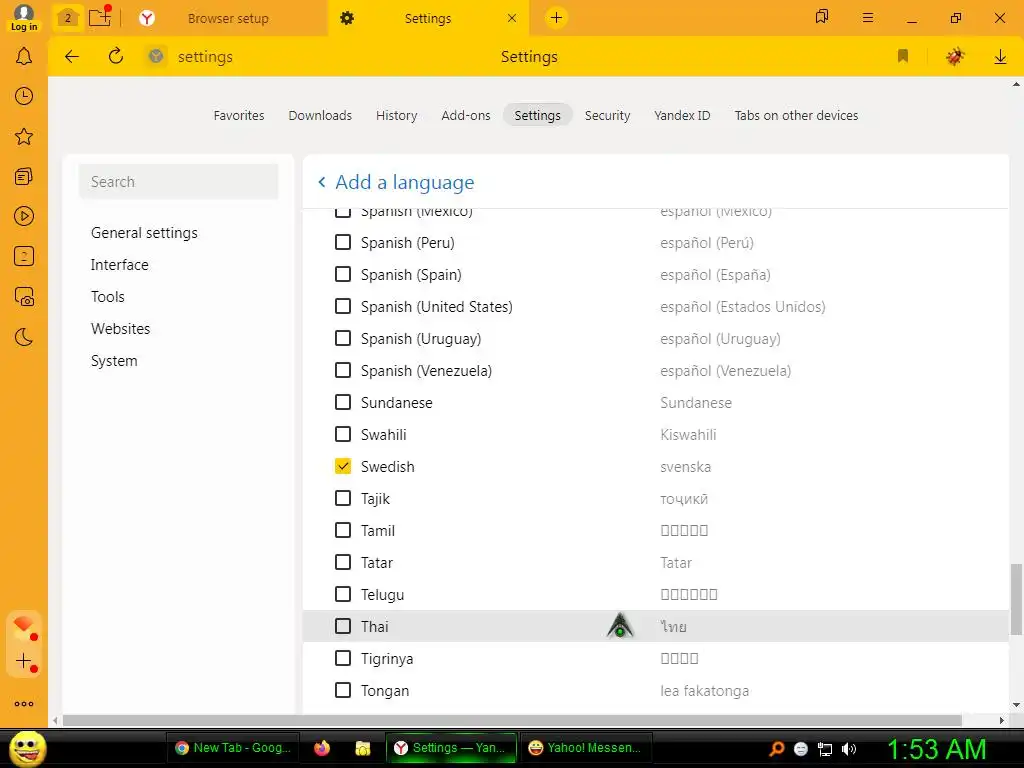Check the Tajik checkbox
1024x768 pixels.
tap(343, 498)
